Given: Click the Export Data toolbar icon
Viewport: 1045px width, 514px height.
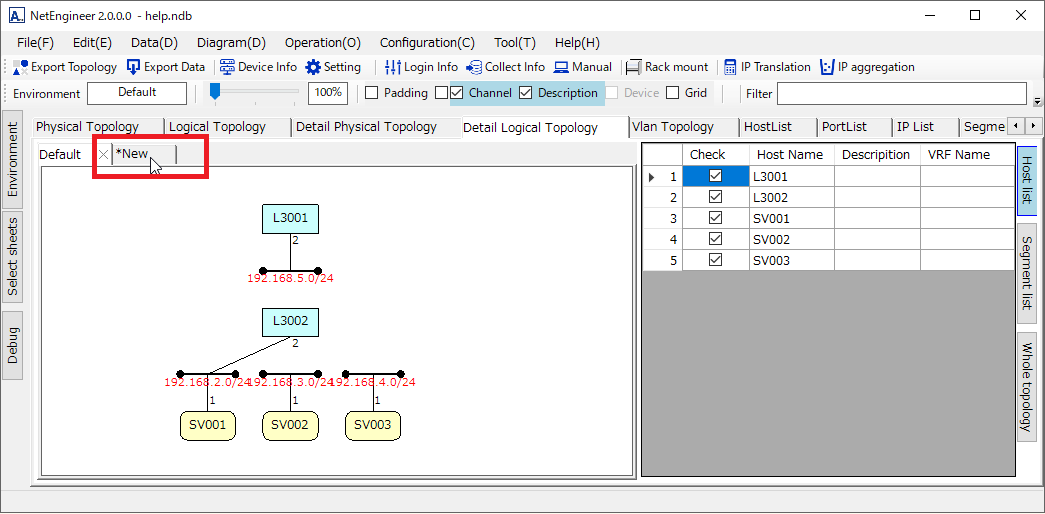Looking at the screenshot, I should 134,67.
